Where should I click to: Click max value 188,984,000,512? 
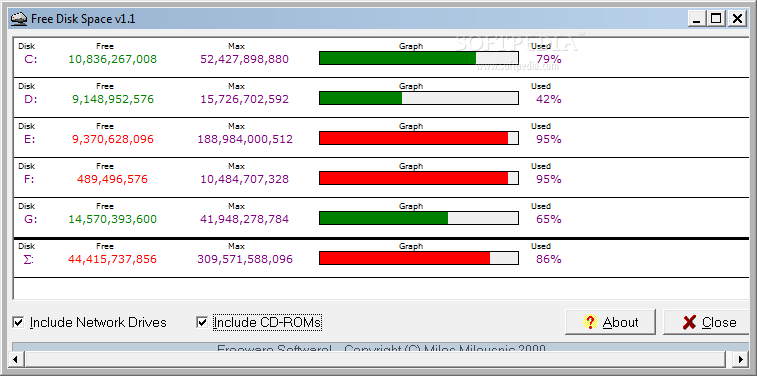pyautogui.click(x=245, y=139)
